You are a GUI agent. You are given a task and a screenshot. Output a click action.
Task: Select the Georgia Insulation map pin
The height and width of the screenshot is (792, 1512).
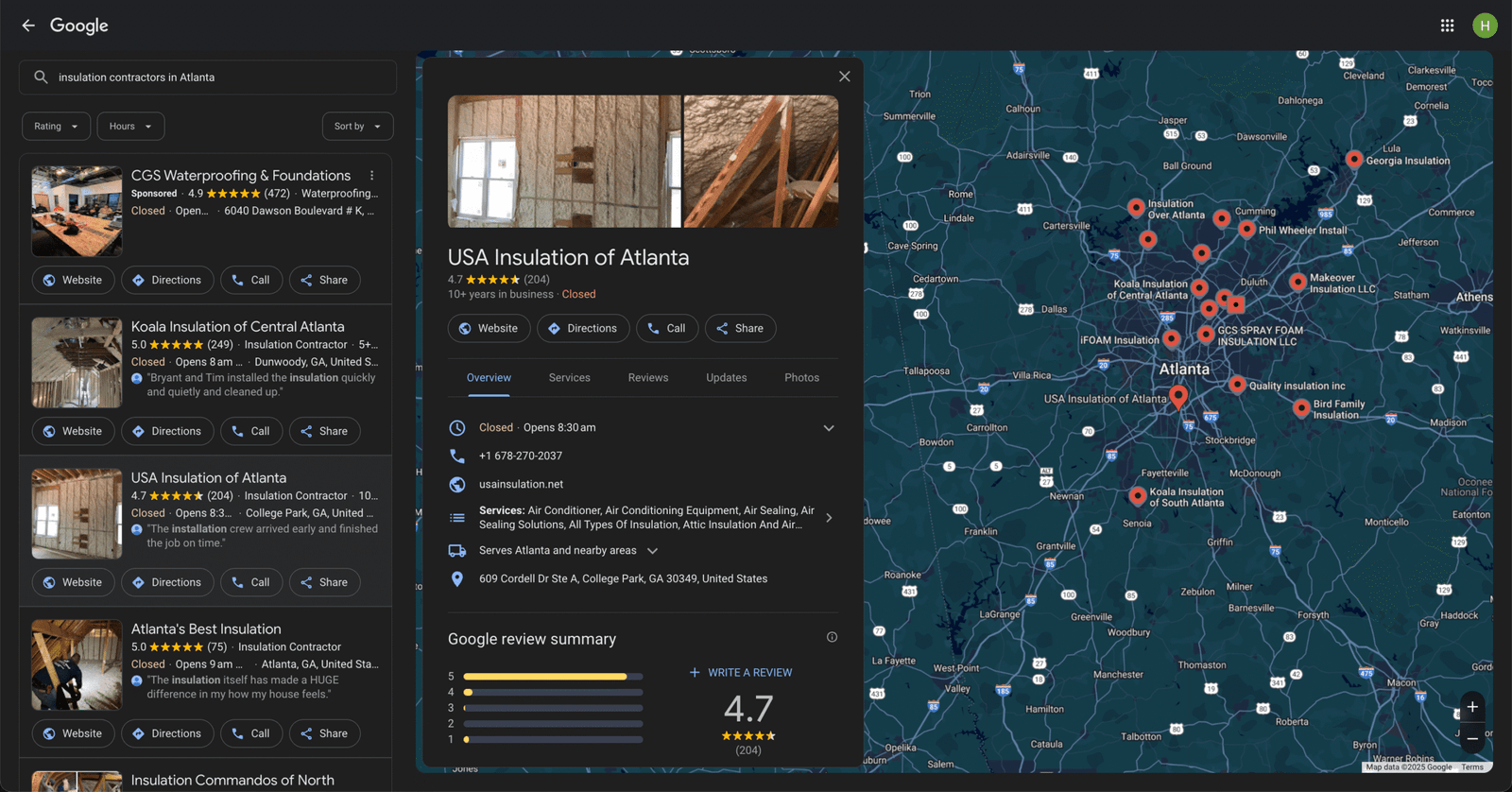point(1354,159)
